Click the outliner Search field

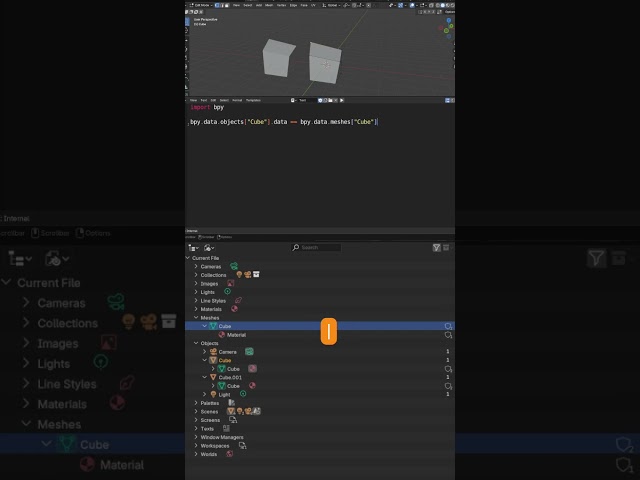pos(316,247)
